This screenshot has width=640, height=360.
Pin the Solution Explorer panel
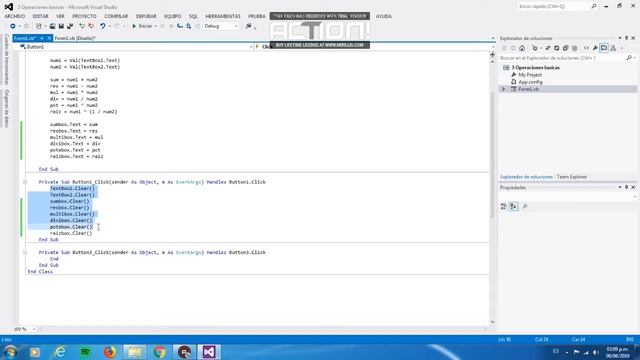point(627,38)
